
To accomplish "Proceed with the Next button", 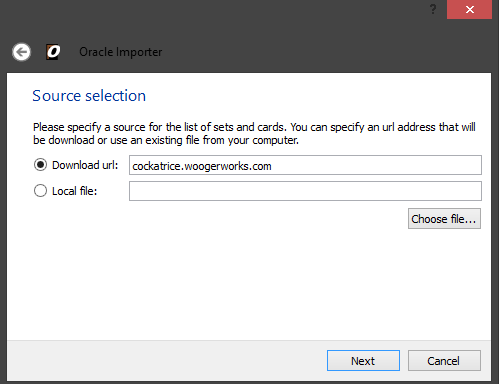I will pyautogui.click(x=363, y=361).
